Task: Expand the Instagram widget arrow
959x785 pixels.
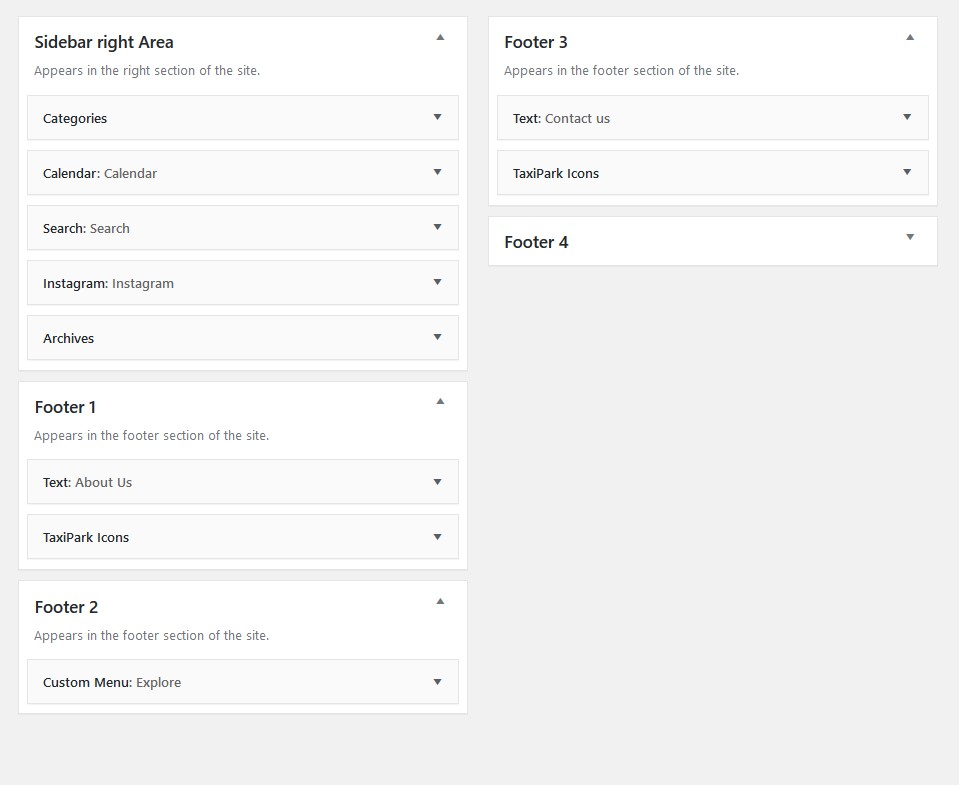Action: tap(437, 282)
